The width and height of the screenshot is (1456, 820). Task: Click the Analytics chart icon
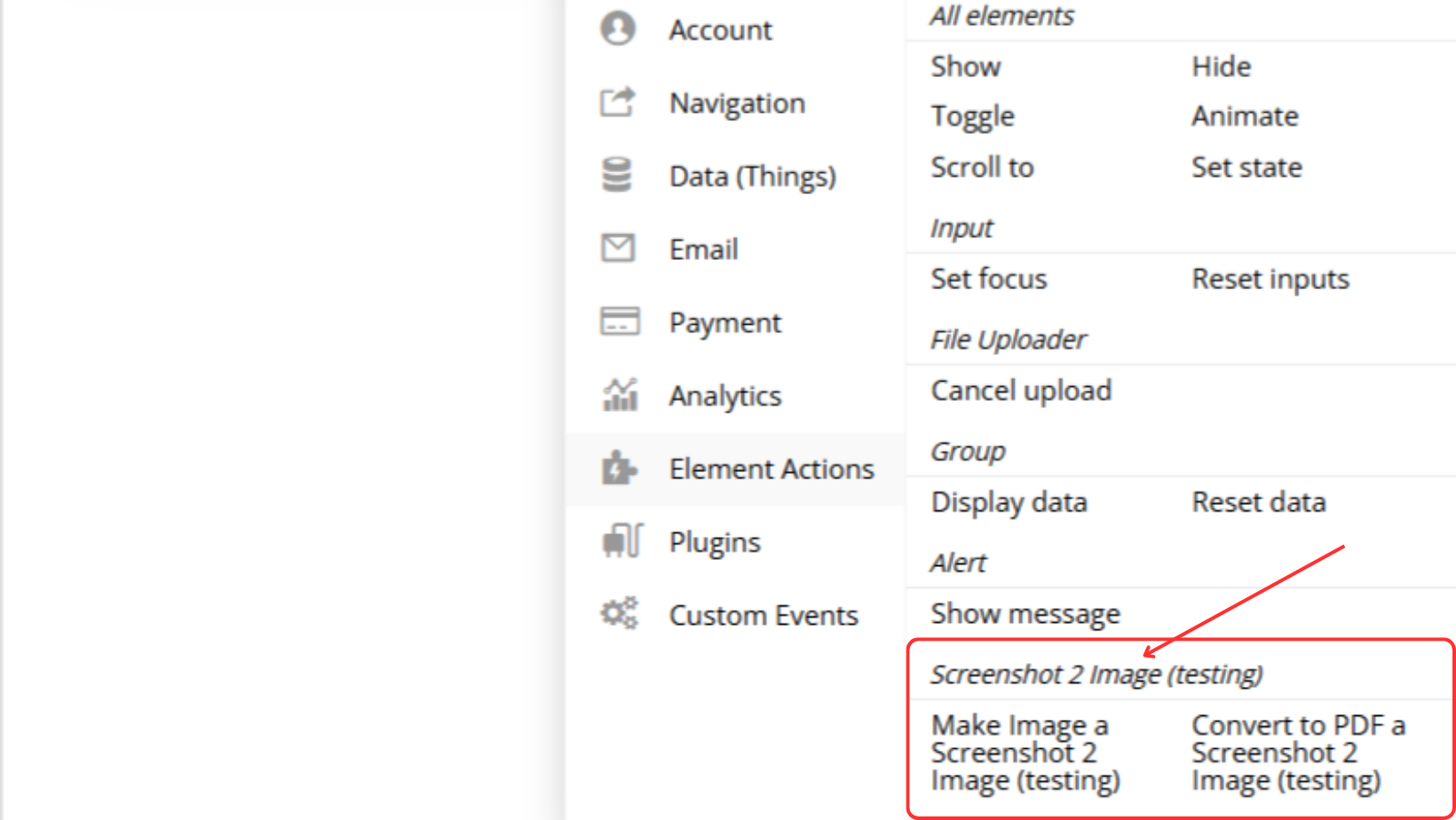[x=620, y=395]
